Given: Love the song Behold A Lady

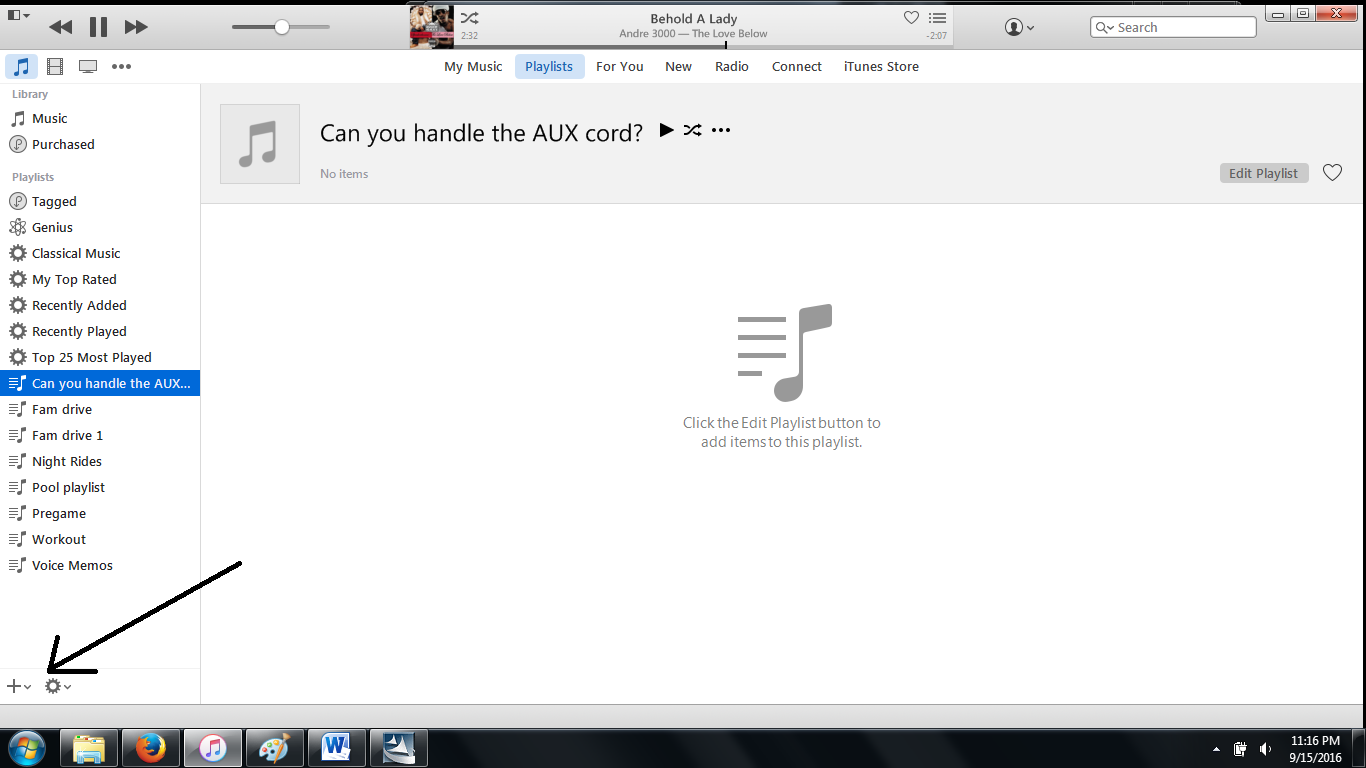Looking at the screenshot, I should (911, 18).
